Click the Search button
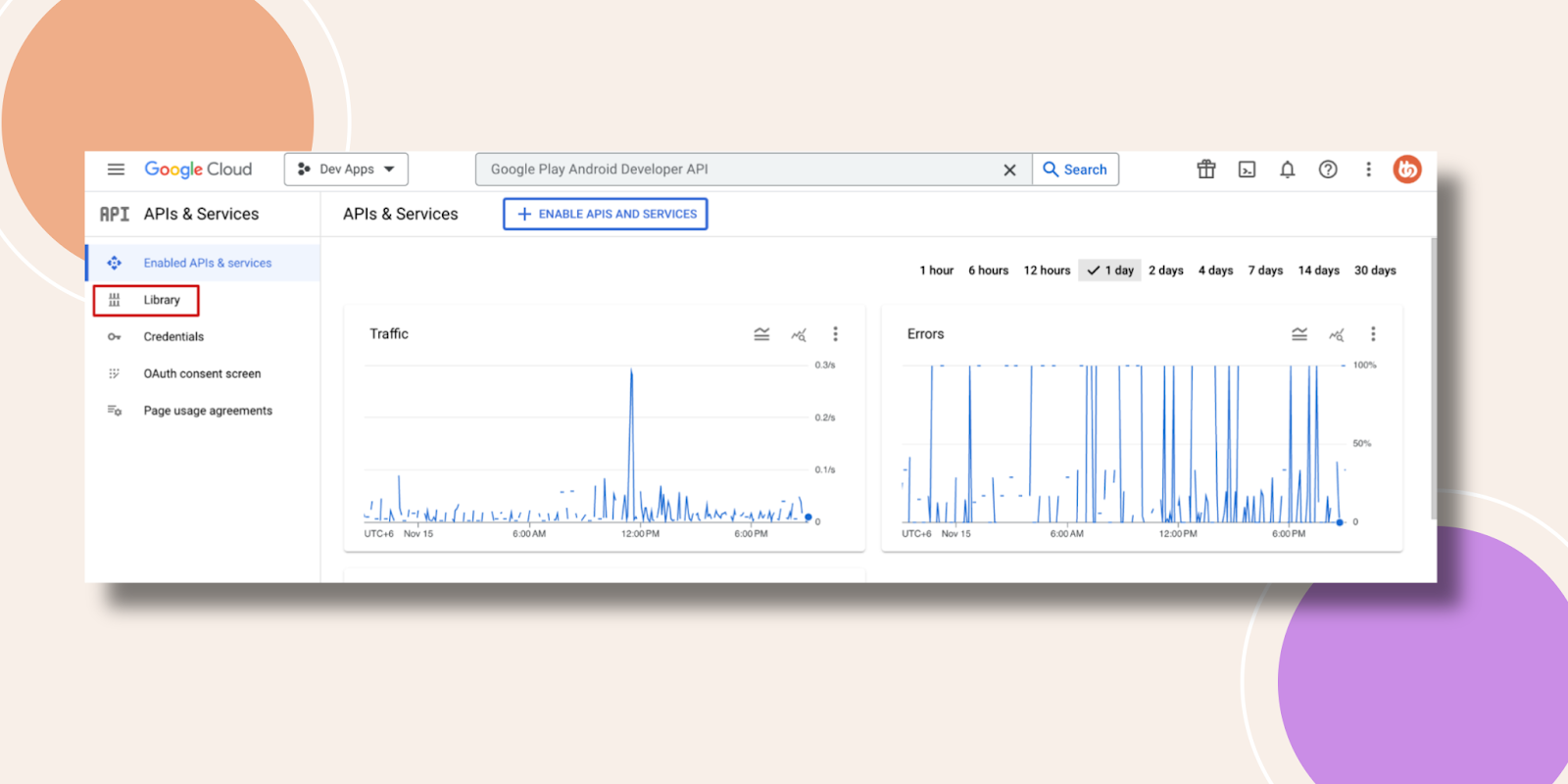This screenshot has height=784, width=1568. [1075, 170]
